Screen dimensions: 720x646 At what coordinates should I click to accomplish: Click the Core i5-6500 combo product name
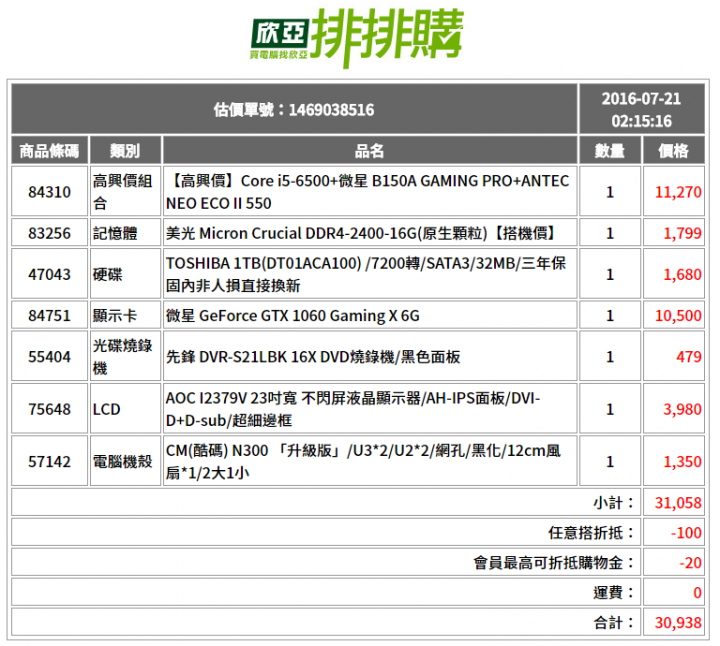point(367,192)
